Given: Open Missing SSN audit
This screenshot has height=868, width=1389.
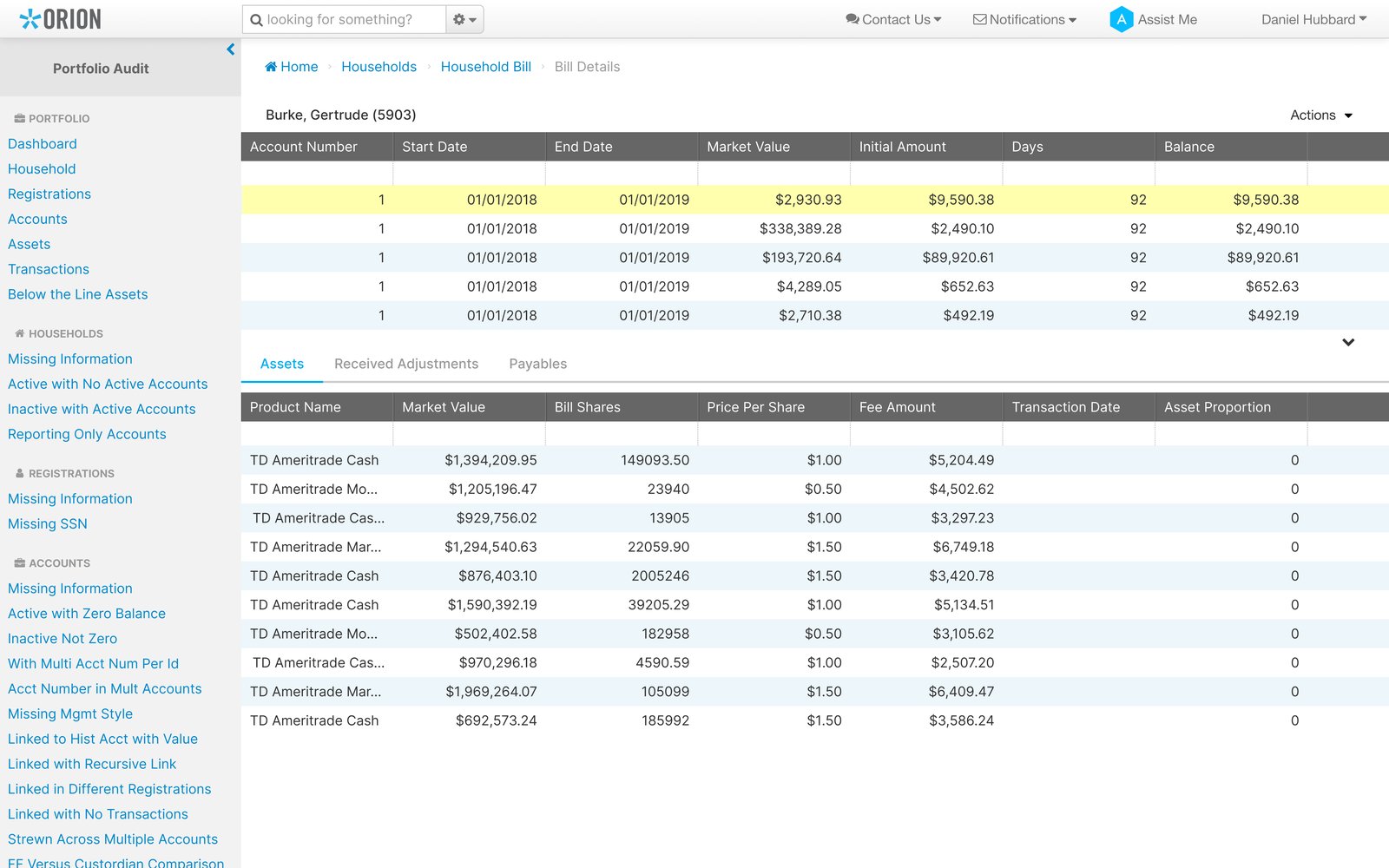Looking at the screenshot, I should (48, 524).
